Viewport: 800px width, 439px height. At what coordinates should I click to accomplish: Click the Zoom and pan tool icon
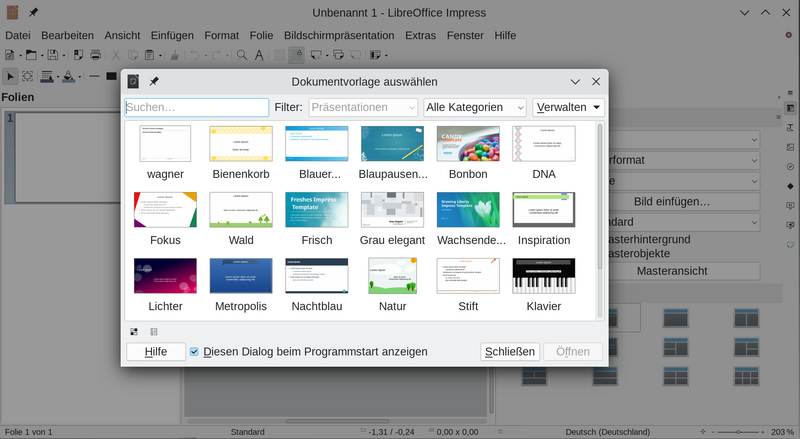[28, 77]
